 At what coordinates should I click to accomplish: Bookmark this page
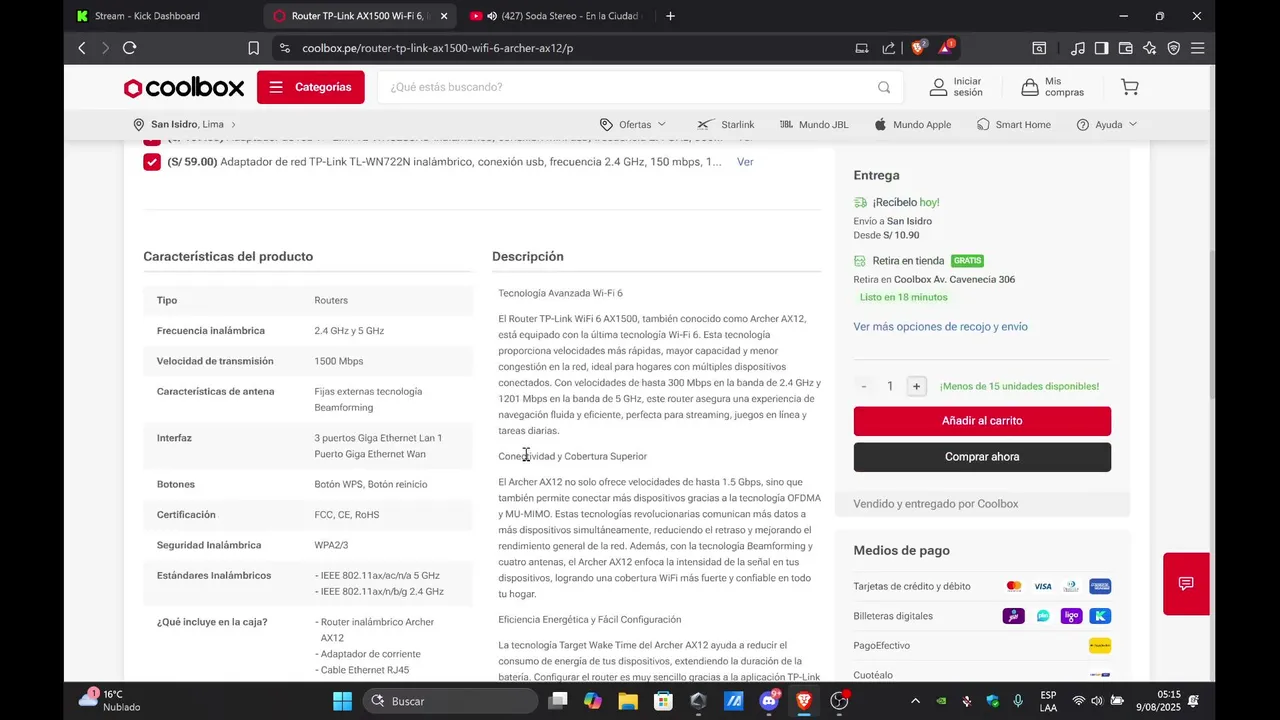[x=253, y=48]
